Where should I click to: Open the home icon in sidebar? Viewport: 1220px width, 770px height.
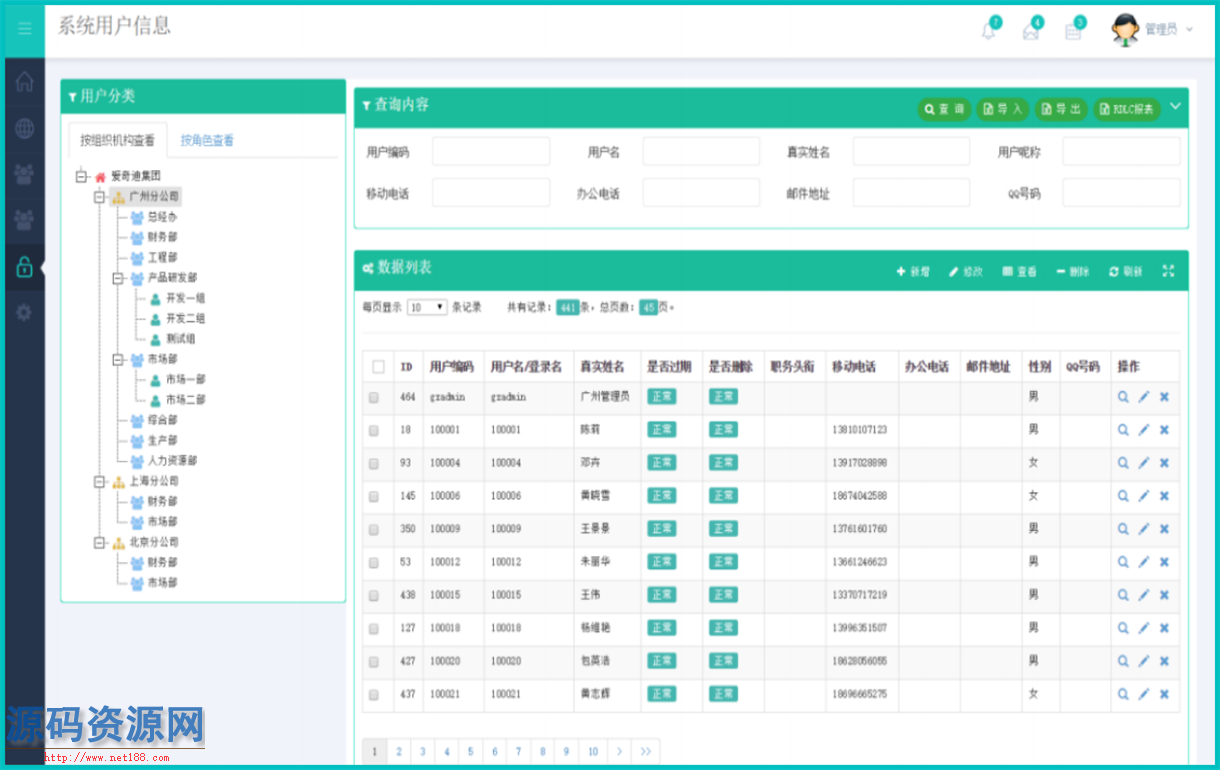(x=25, y=82)
